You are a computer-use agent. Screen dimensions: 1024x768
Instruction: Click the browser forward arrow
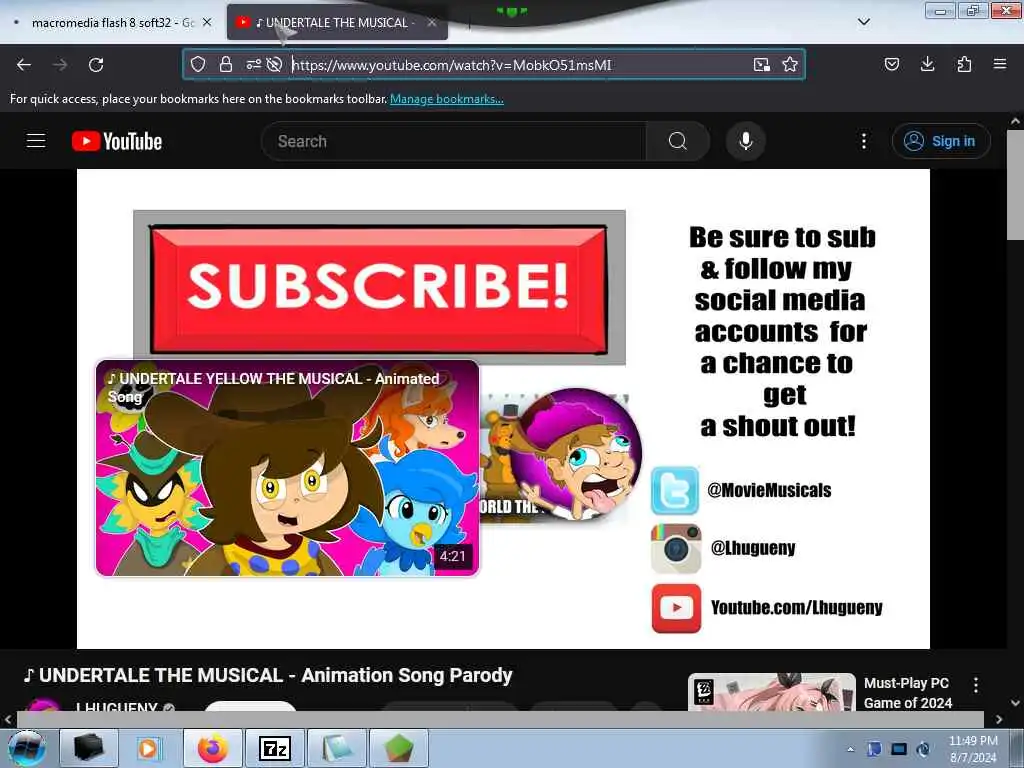point(60,65)
